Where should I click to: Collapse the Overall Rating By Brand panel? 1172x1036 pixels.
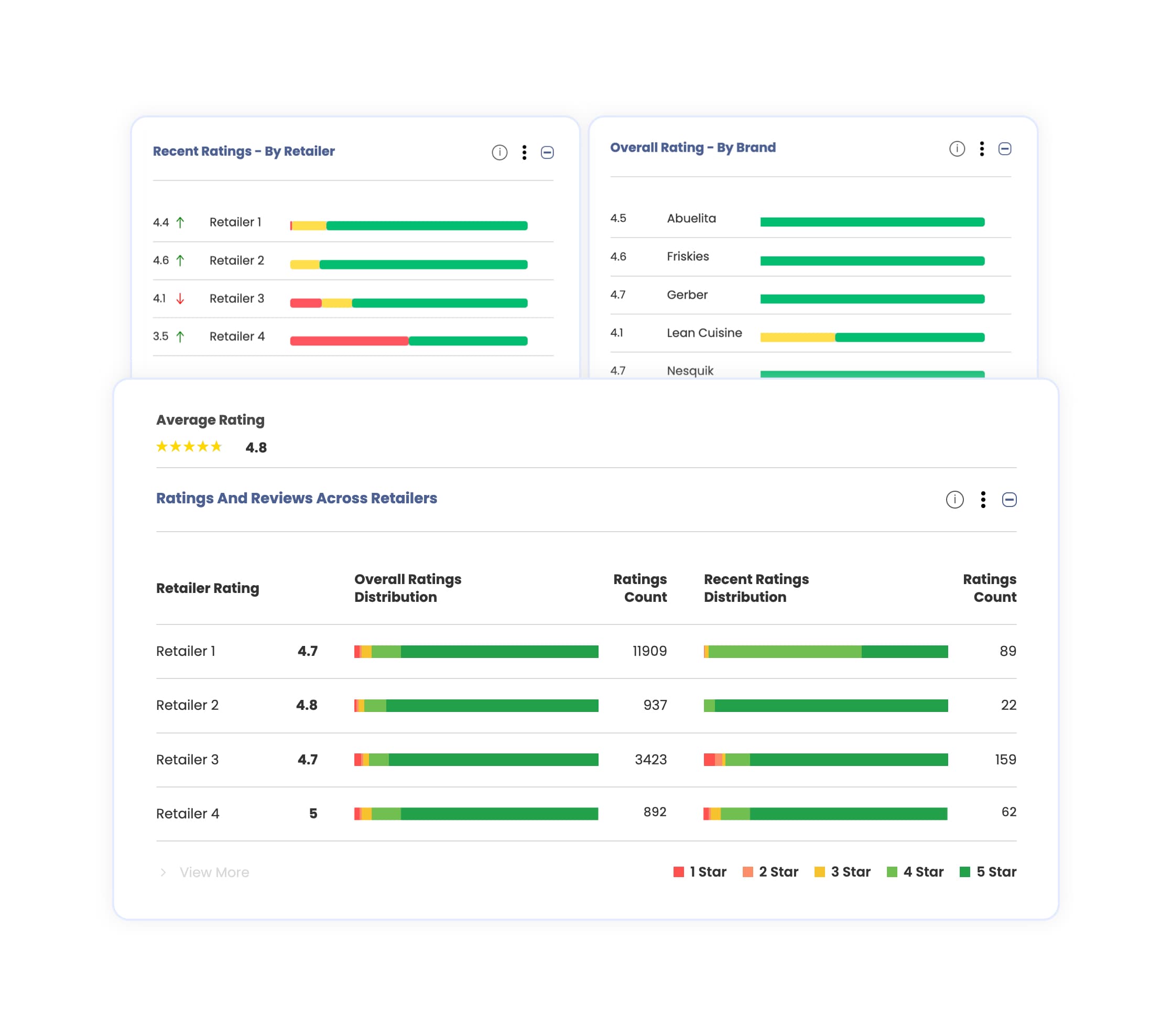point(1005,149)
